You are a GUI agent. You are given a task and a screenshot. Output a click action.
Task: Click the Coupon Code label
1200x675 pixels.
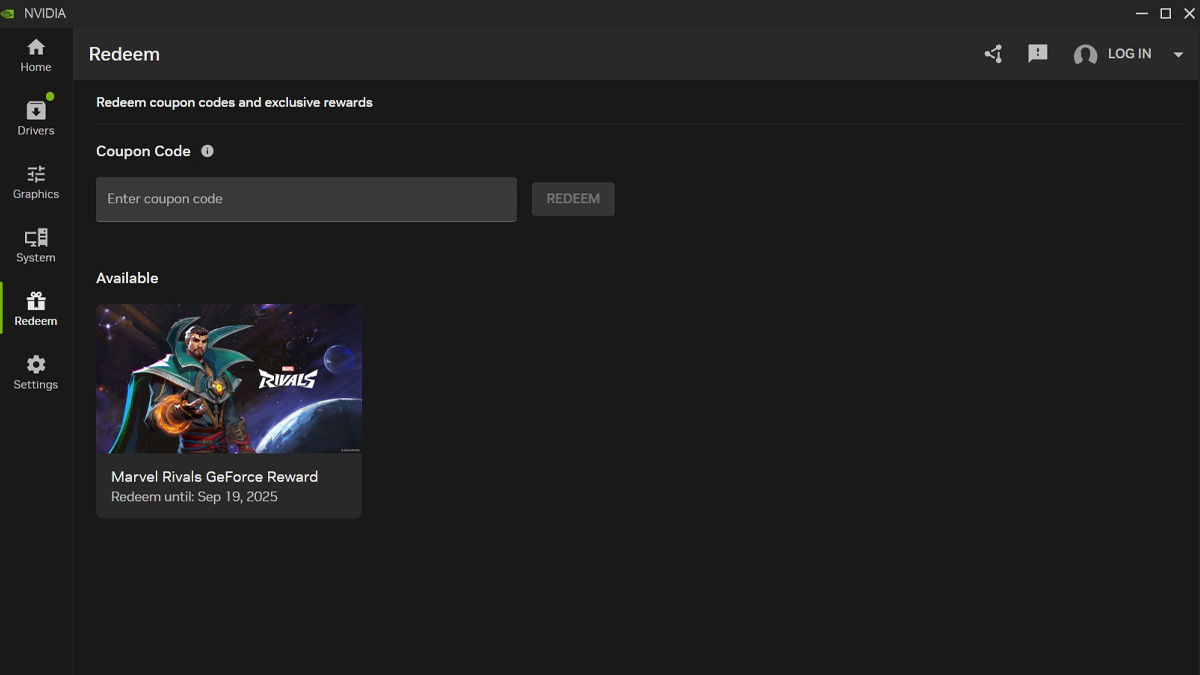click(x=143, y=151)
